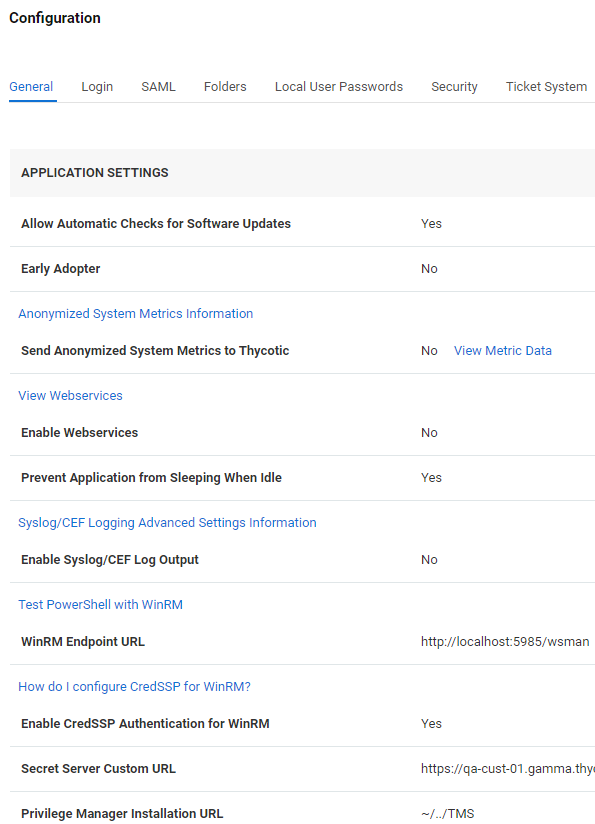Viewport: 595px width, 824px height.
Task: Click the No value for Enable Webservices
Action: (x=429, y=432)
